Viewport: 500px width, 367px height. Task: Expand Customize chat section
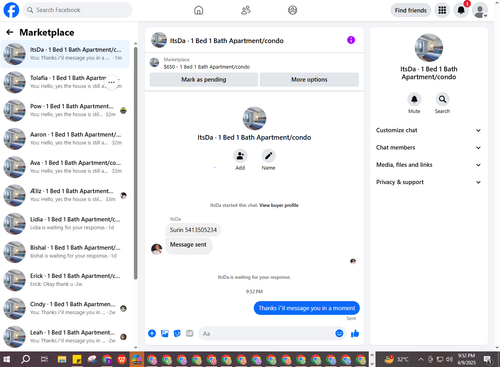[x=429, y=130]
